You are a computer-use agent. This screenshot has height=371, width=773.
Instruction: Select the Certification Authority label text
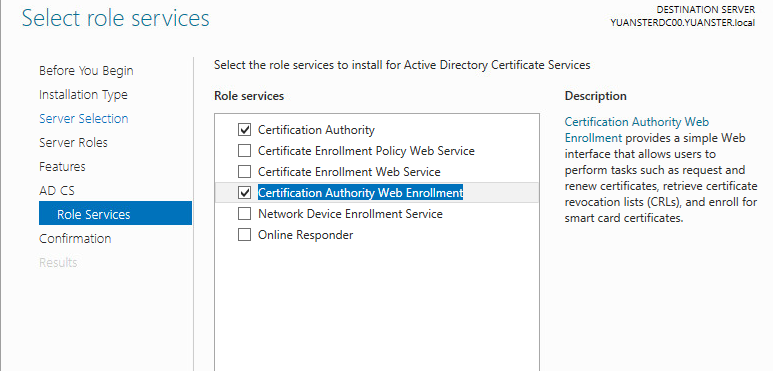316,130
